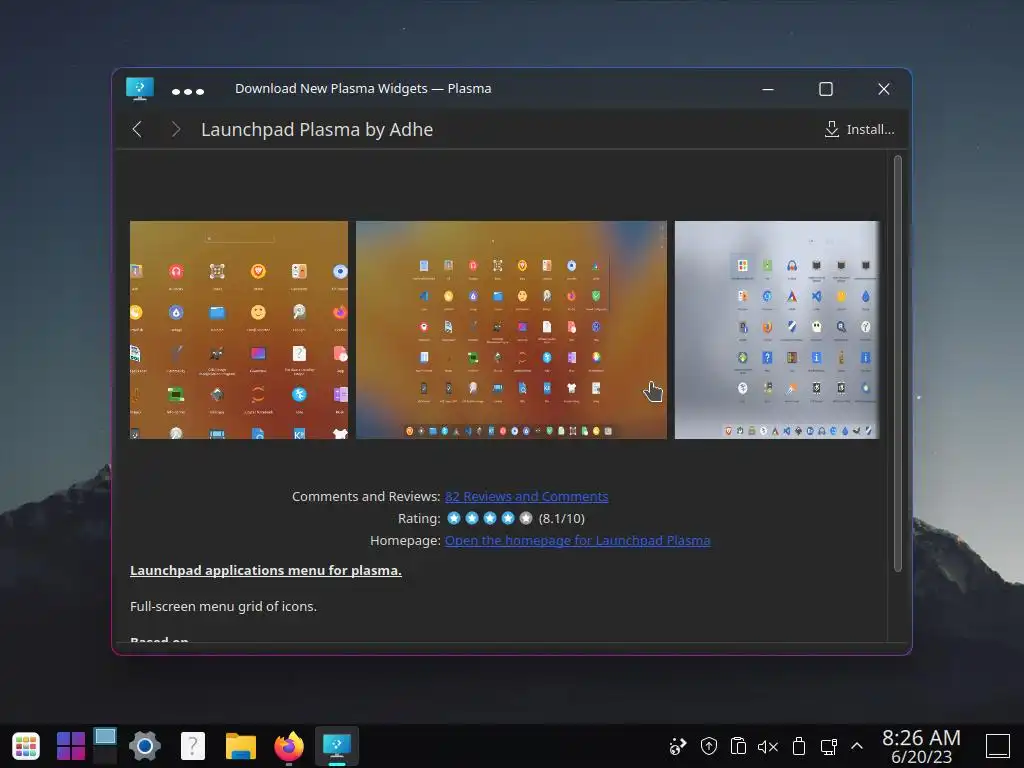Maximize the Download New Plasma Widgets window
1024x768 pixels.
point(825,89)
